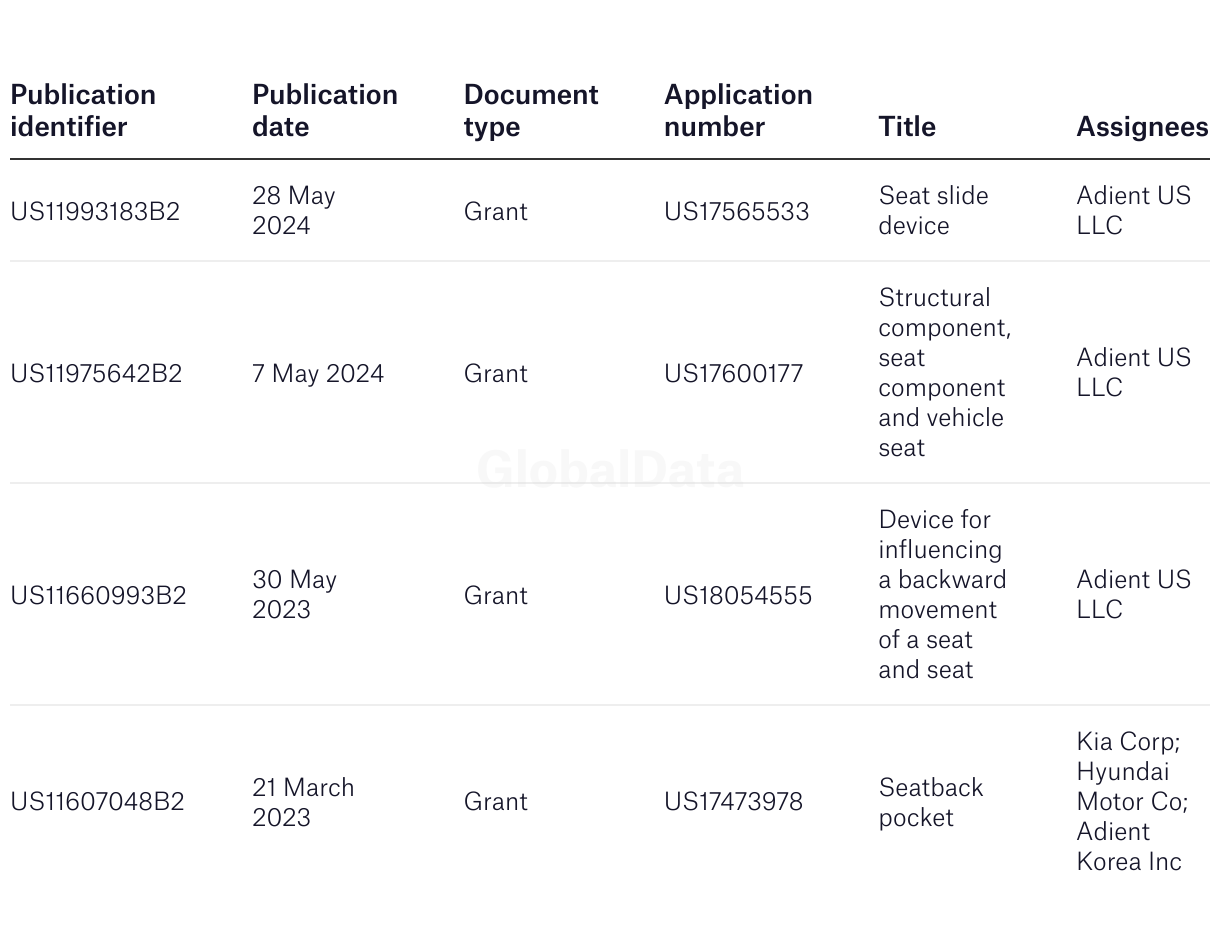Viewport: 1220px width, 938px height.
Task: Select application number US18054555
Action: [738, 595]
